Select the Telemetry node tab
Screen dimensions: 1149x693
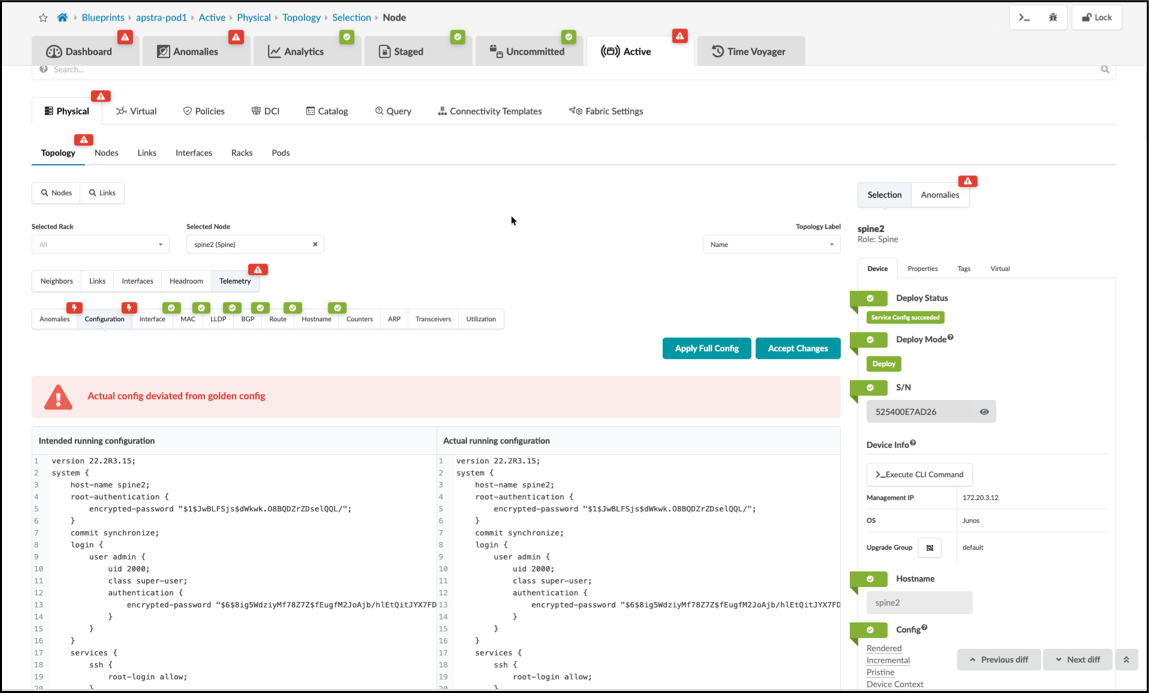(234, 281)
